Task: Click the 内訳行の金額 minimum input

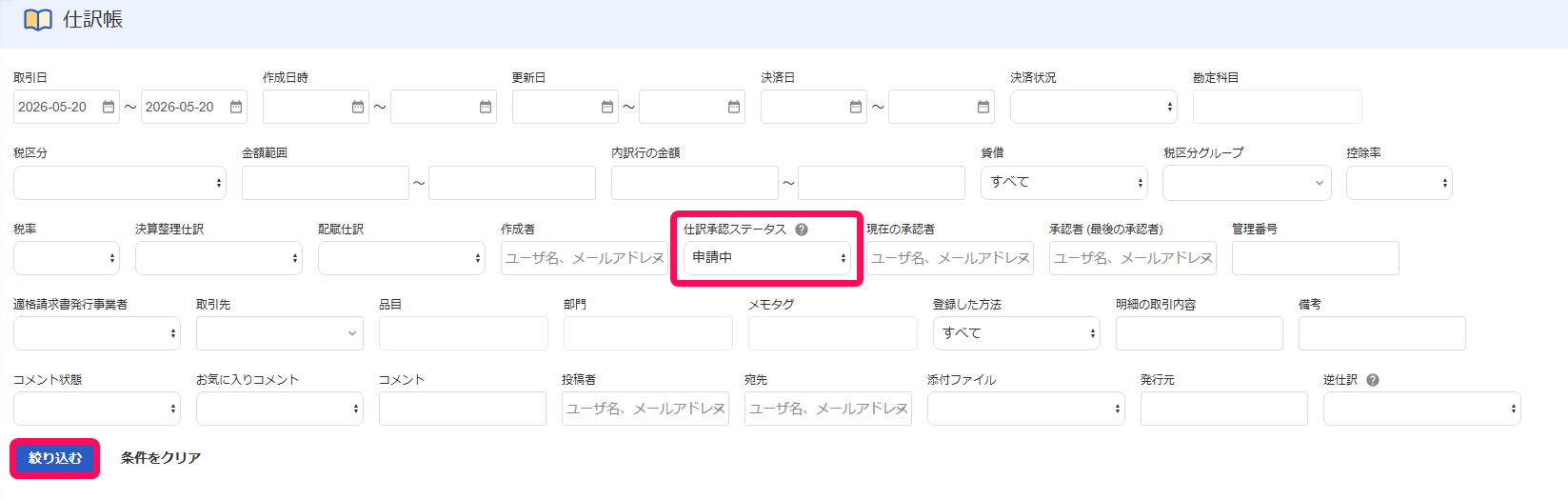Action: pos(695,183)
